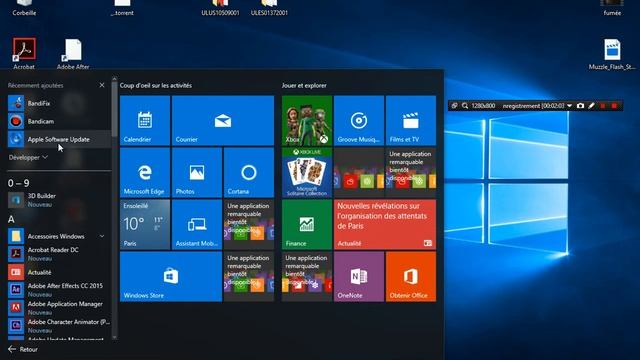Viewport: 640px width, 360px height.
Task: Expand Accessoires Windows folder
Action: point(59,236)
